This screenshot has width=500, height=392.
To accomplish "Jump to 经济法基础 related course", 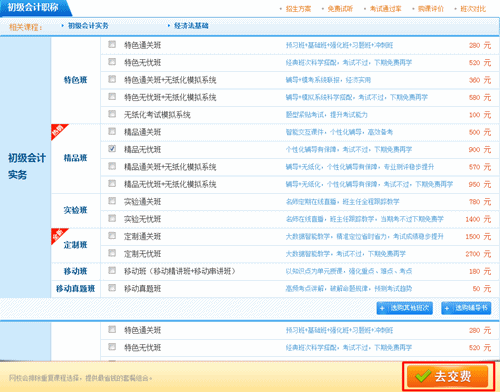I will pyautogui.click(x=191, y=26).
